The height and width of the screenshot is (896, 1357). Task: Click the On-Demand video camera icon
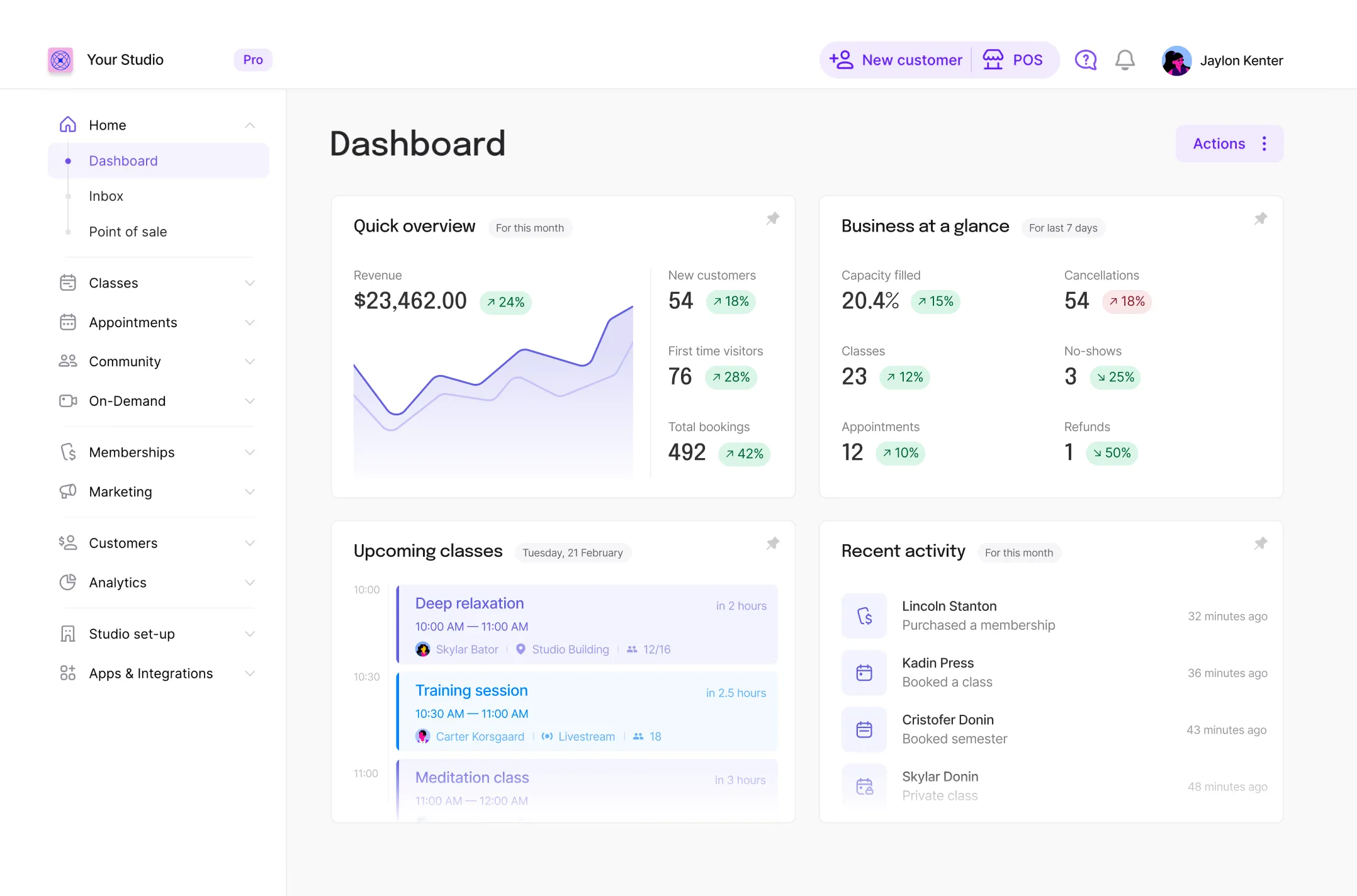[68, 401]
